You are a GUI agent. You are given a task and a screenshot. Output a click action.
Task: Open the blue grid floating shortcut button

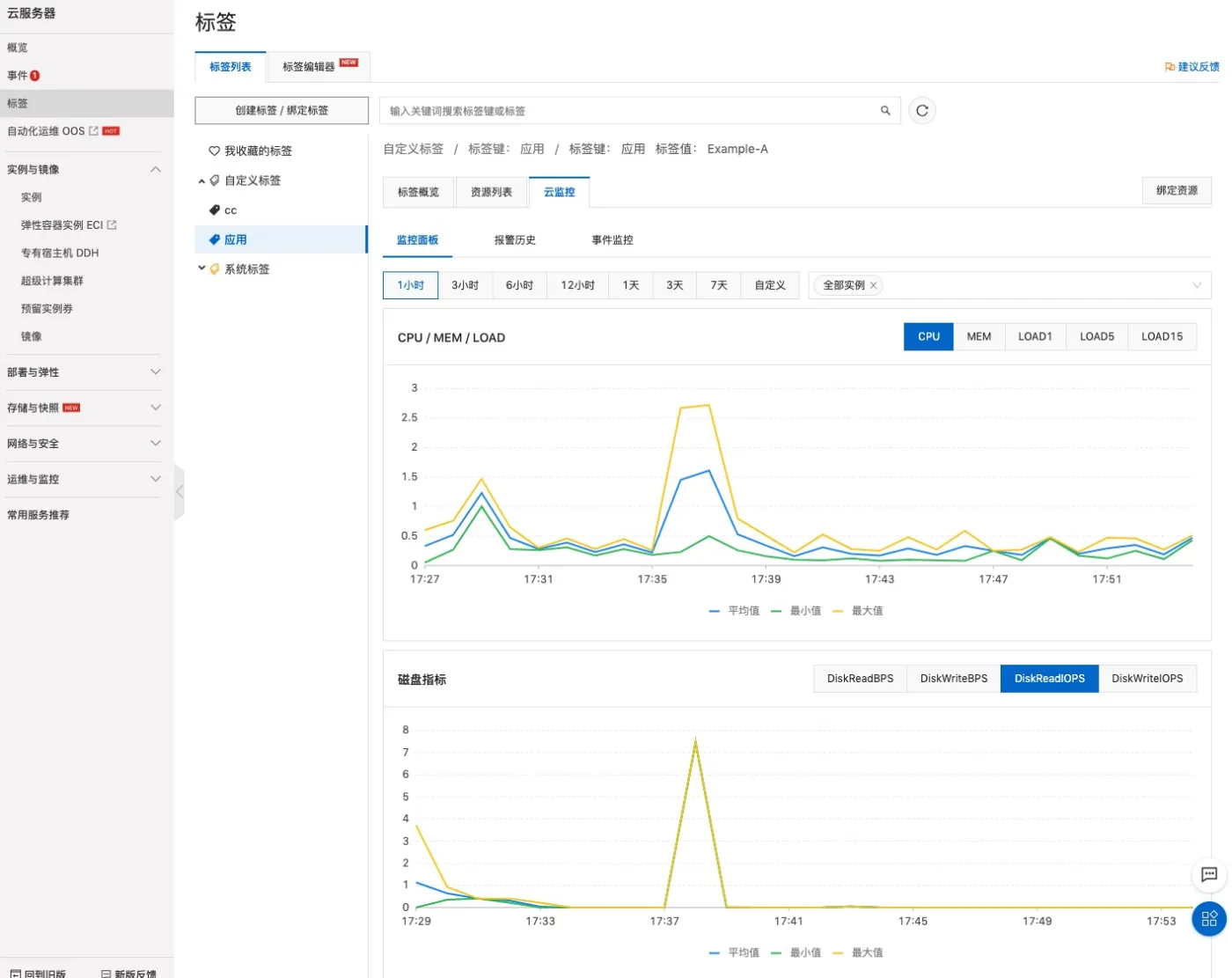coord(1209,919)
